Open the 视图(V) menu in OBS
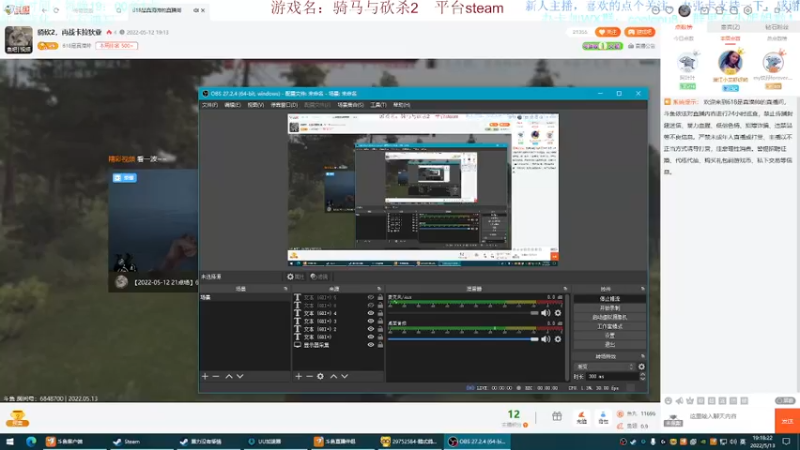The image size is (800, 450). (x=256, y=105)
